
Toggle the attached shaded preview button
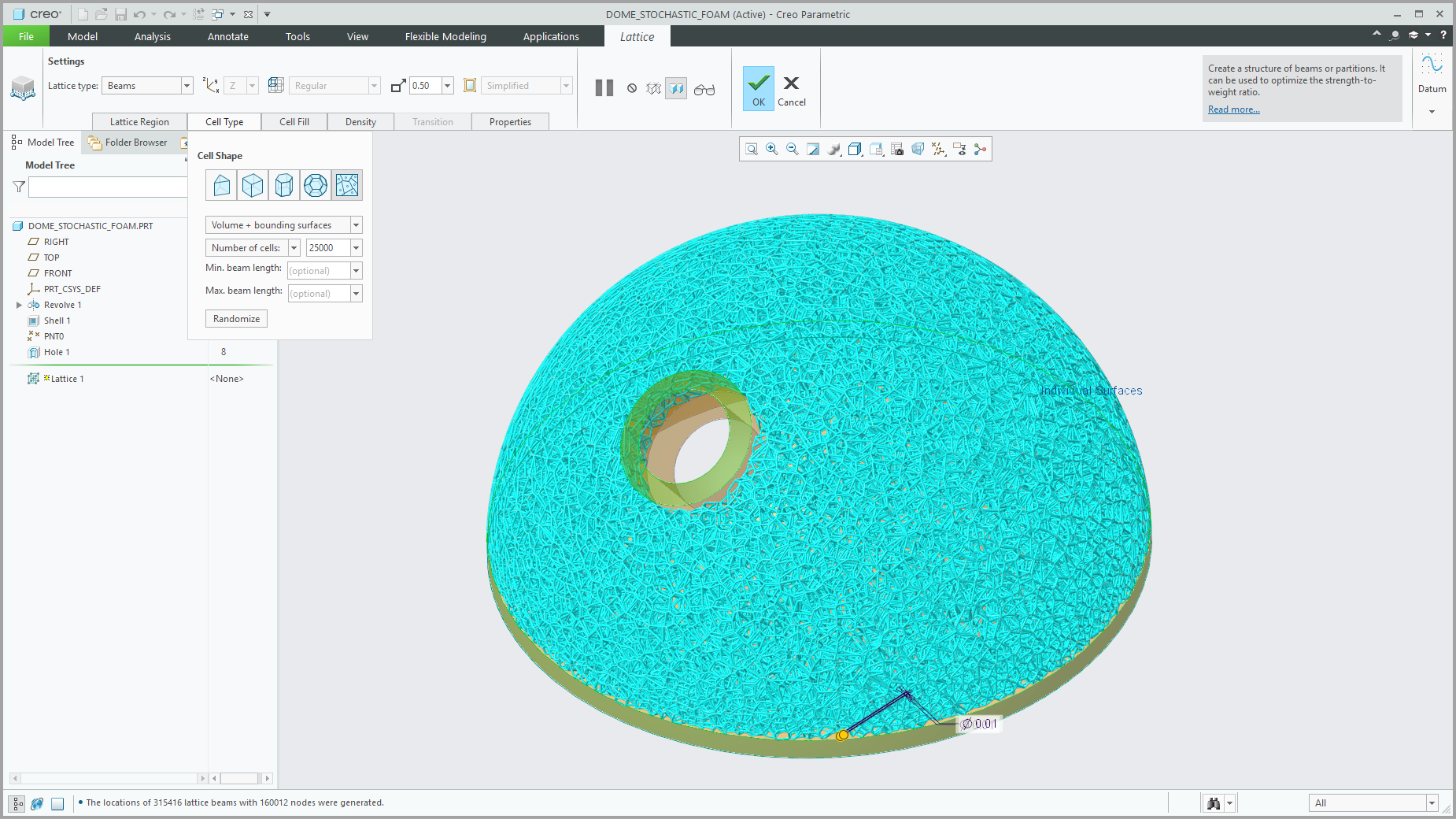tap(676, 89)
